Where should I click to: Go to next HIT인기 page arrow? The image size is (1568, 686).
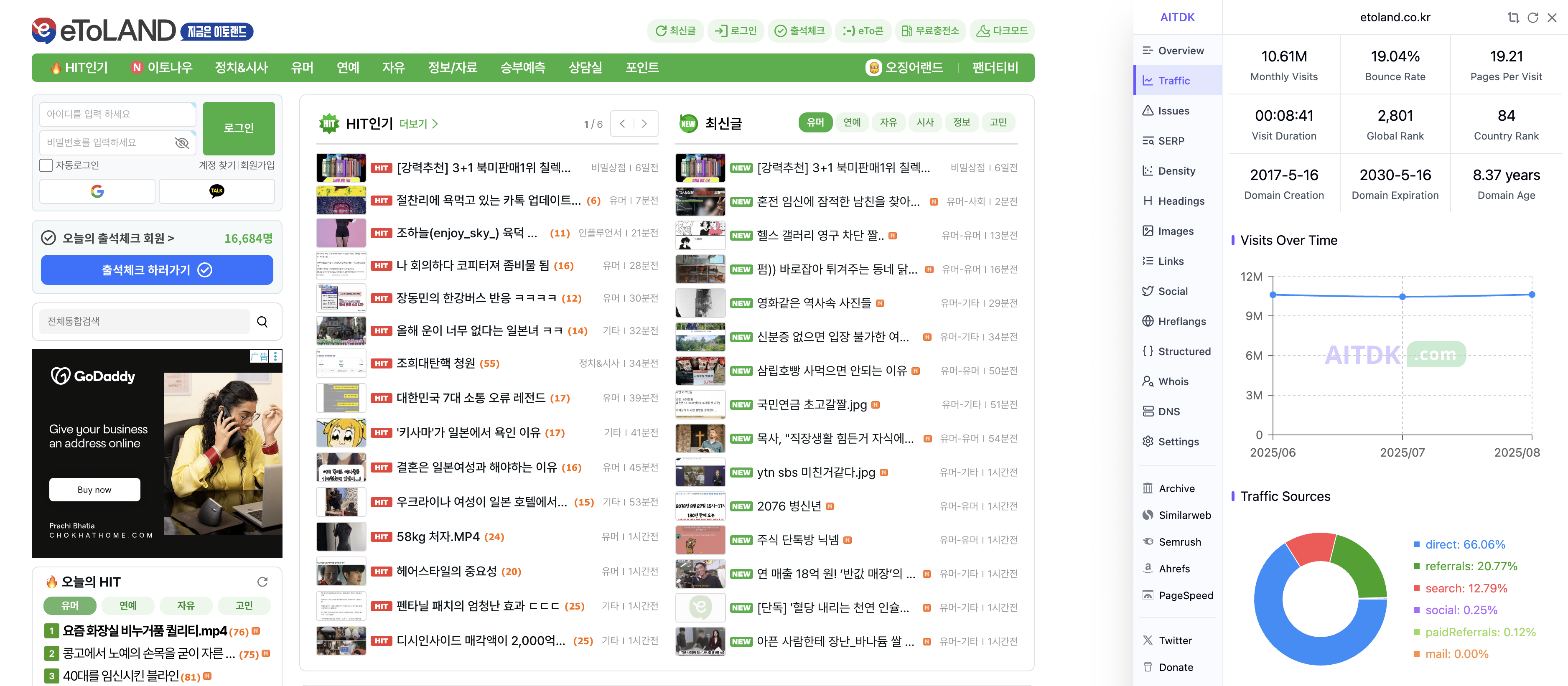[x=644, y=124]
